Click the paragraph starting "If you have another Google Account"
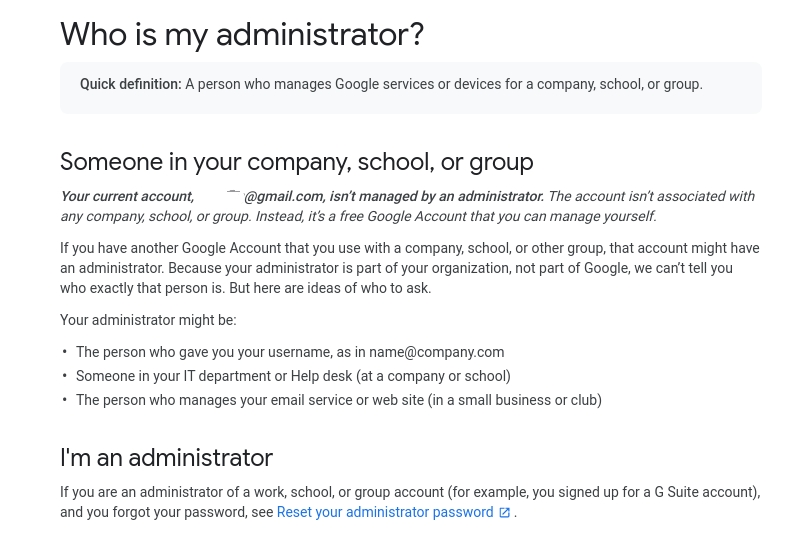 (410, 268)
